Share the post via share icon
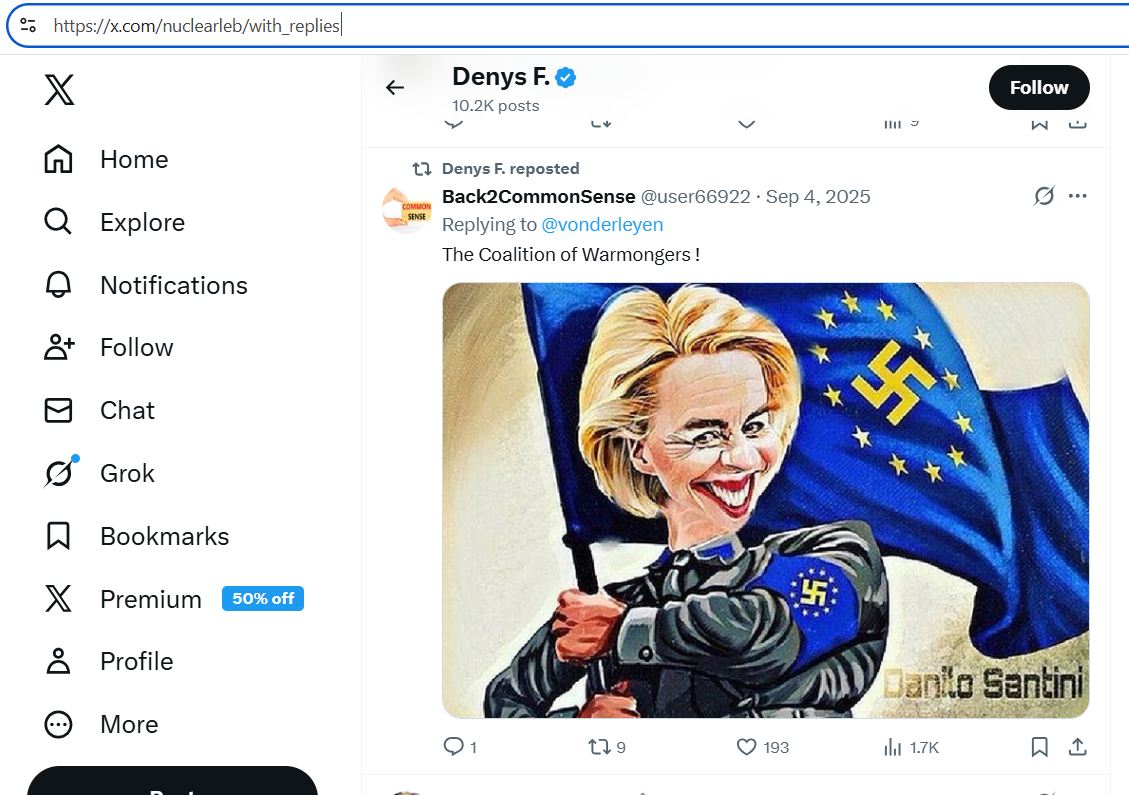 coord(1077,747)
